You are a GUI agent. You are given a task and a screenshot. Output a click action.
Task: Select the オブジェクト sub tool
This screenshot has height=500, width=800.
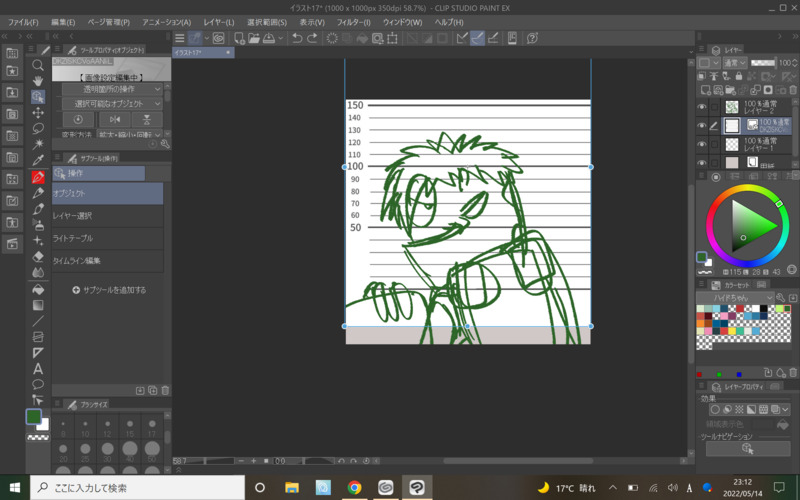click(x=108, y=193)
